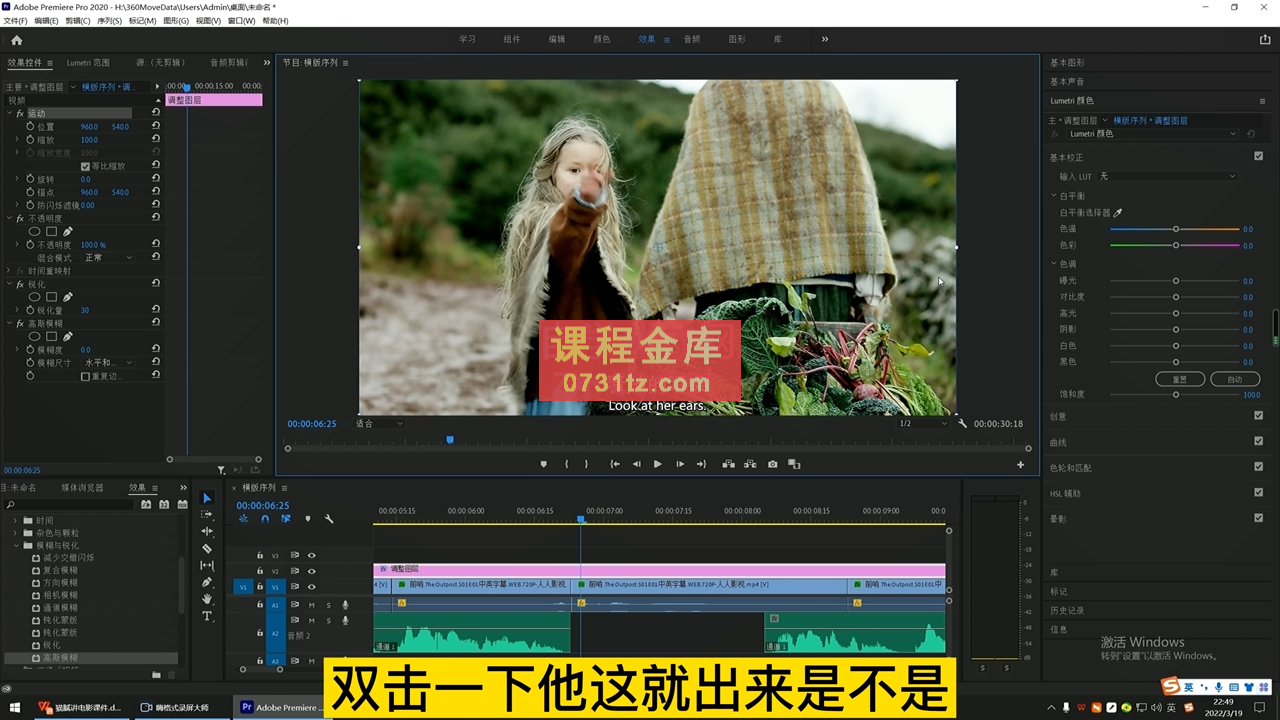This screenshot has height=720, width=1280.
Task: Click the 色温 slider handle
Action: (x=1176, y=229)
